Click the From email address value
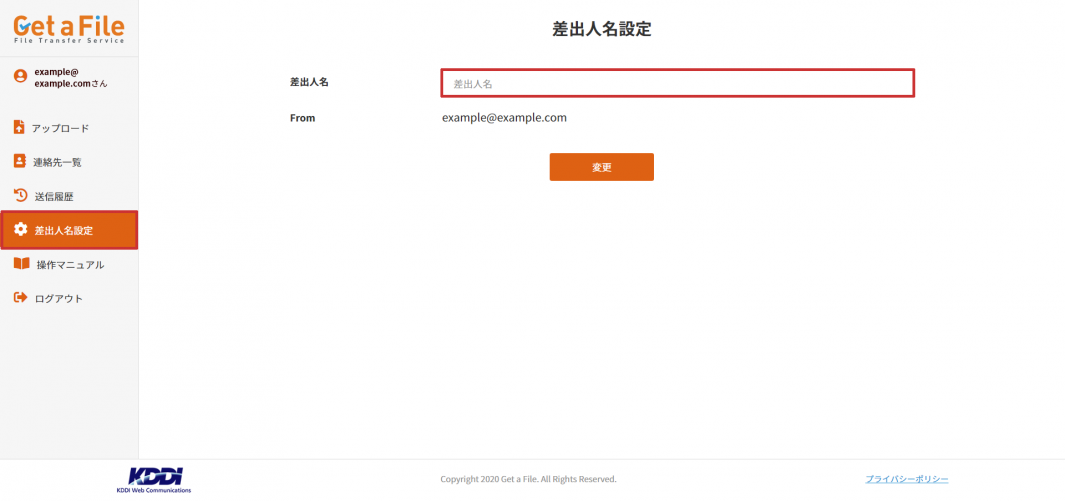This screenshot has height=501, width=1065. (x=504, y=118)
